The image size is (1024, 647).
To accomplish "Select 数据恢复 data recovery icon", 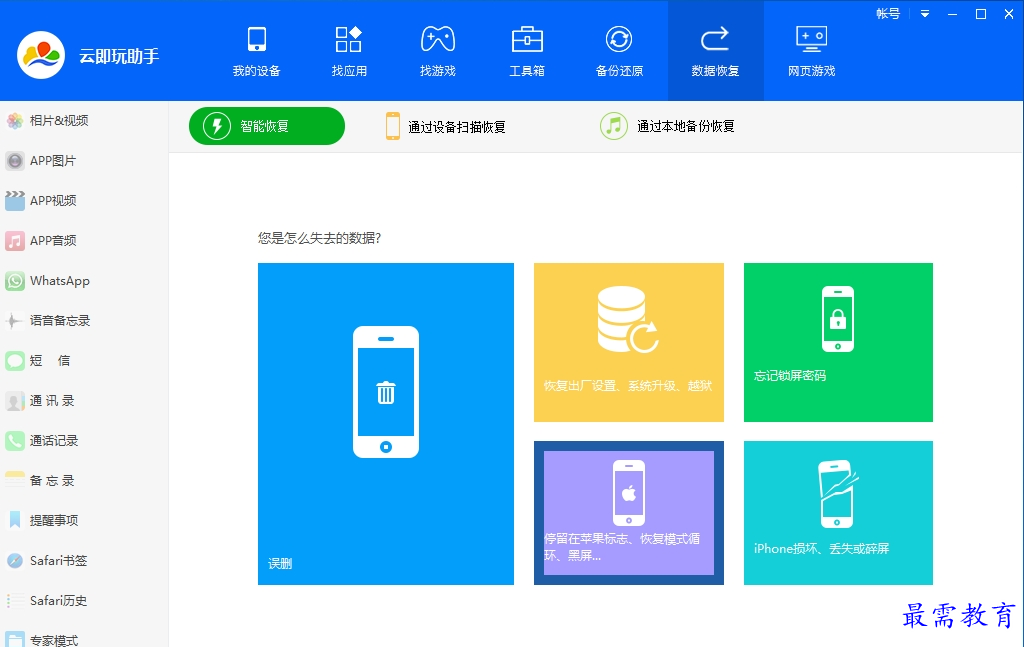I will coord(715,39).
